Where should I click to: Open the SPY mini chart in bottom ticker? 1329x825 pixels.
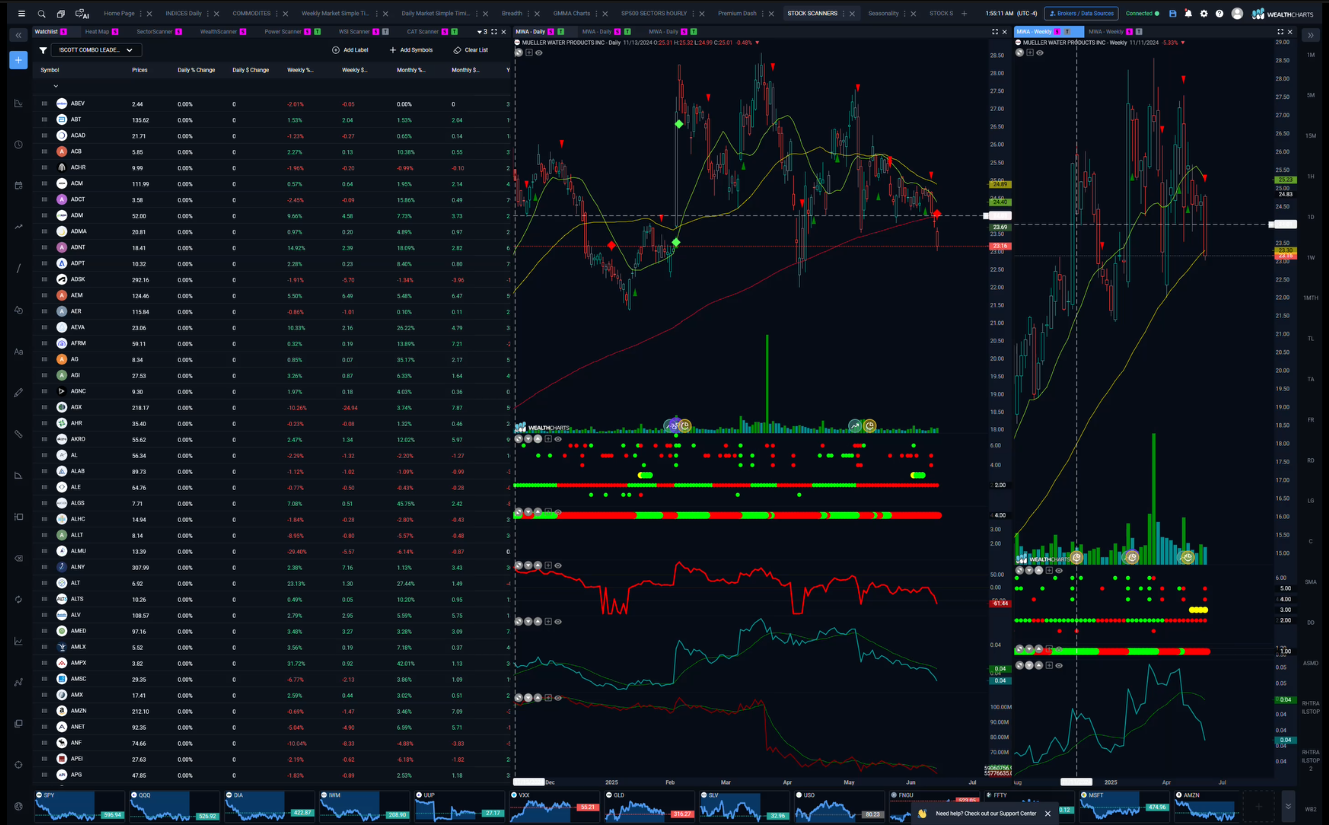[x=79, y=806]
